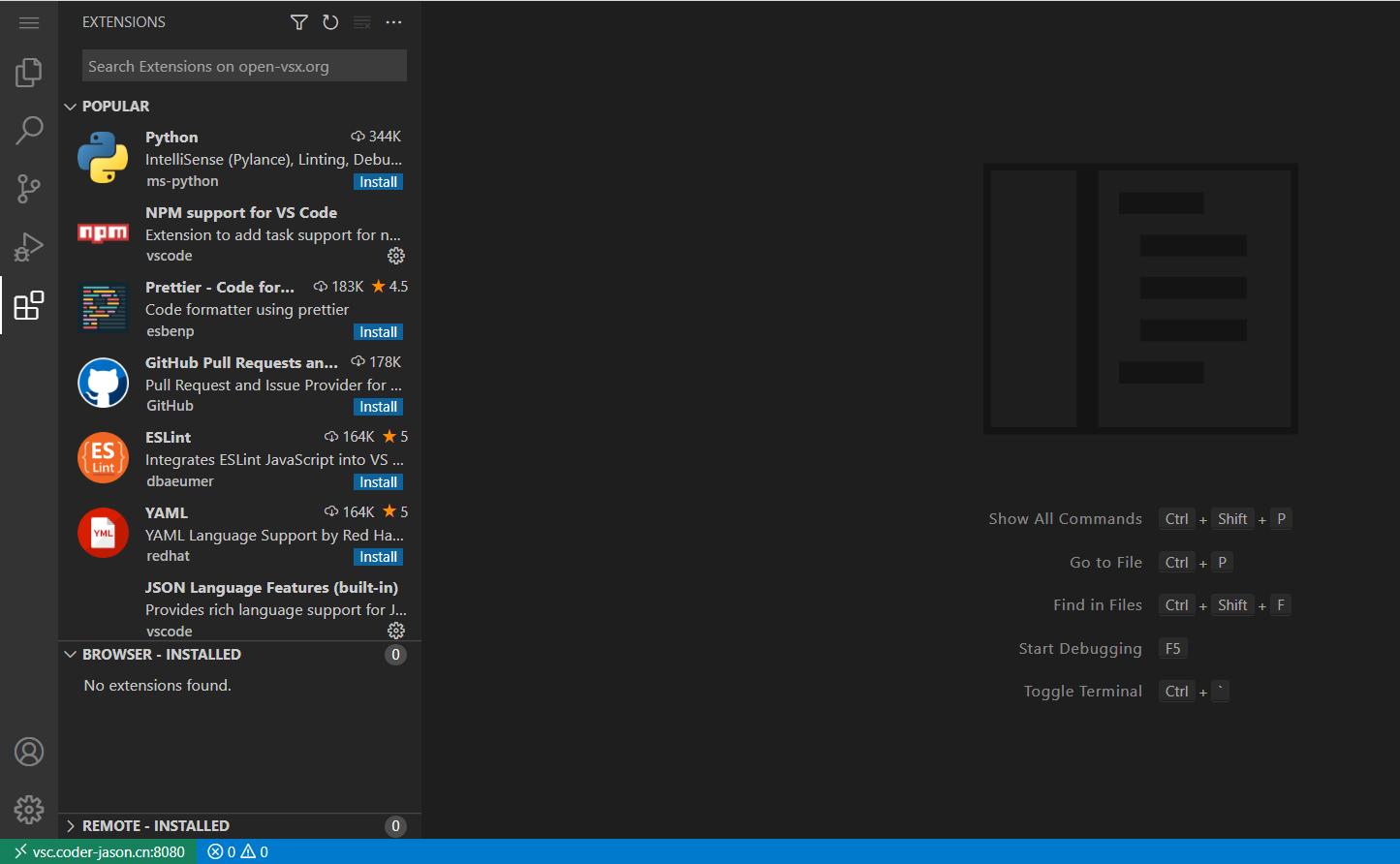Open the Run and Debug view

pos(29,247)
